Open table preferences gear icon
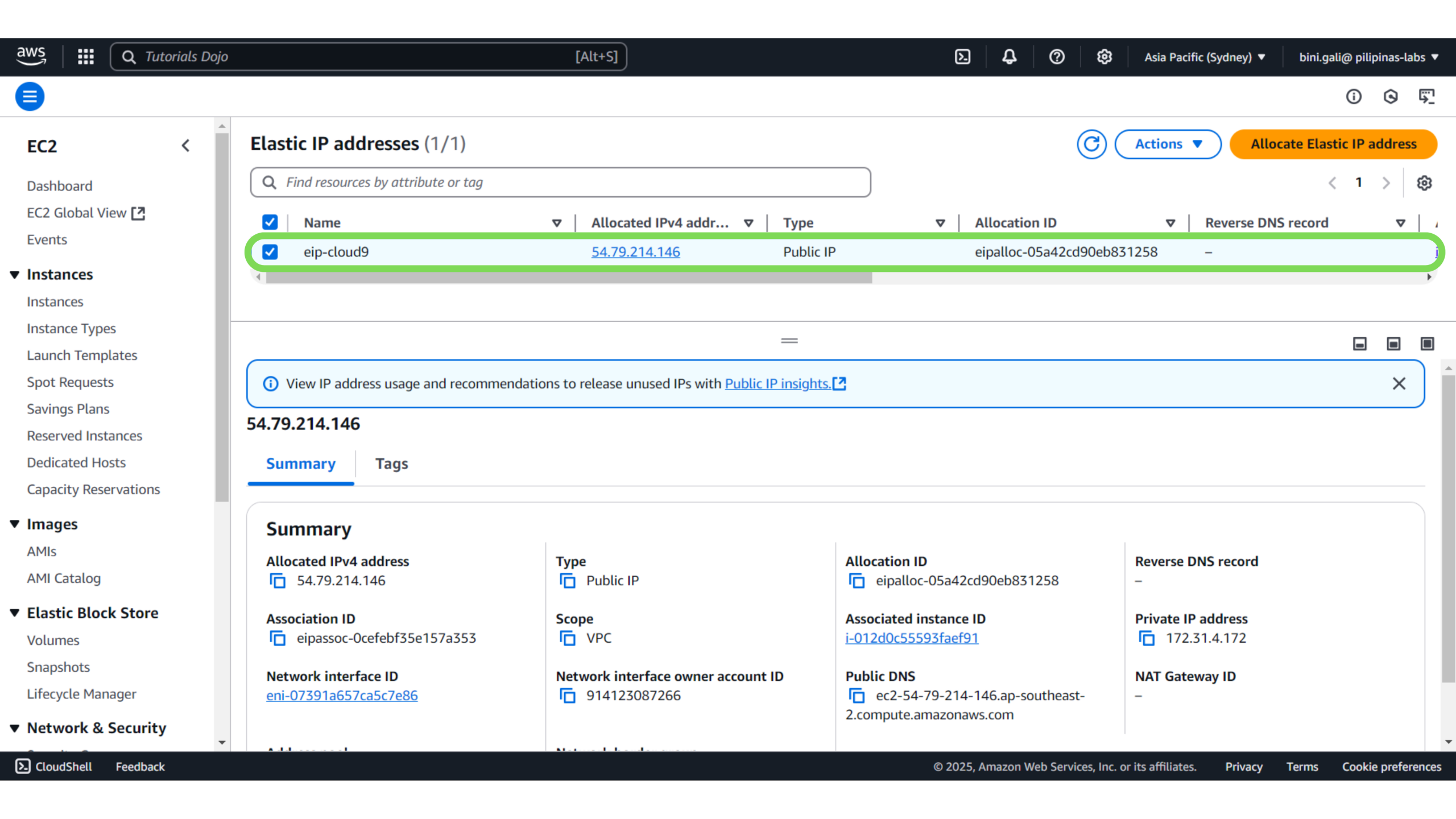 click(1424, 183)
